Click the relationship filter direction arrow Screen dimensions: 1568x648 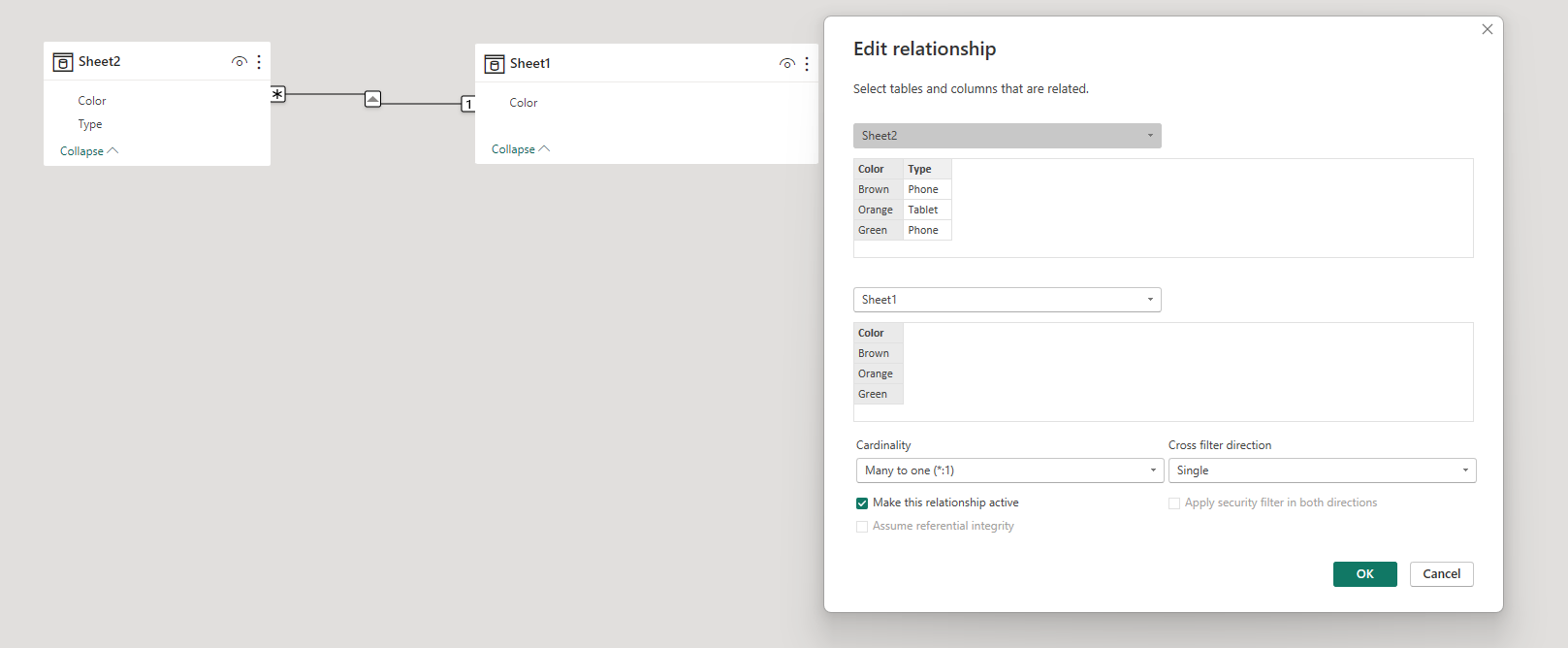coord(372,99)
